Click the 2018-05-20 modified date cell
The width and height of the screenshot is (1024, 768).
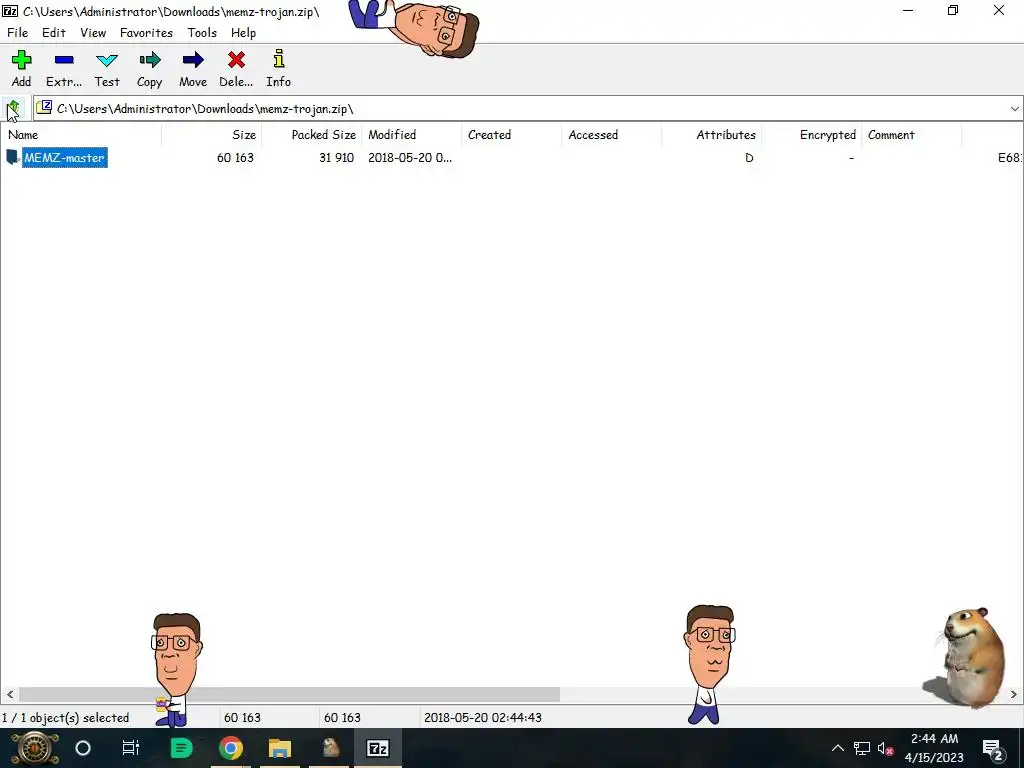click(x=409, y=157)
